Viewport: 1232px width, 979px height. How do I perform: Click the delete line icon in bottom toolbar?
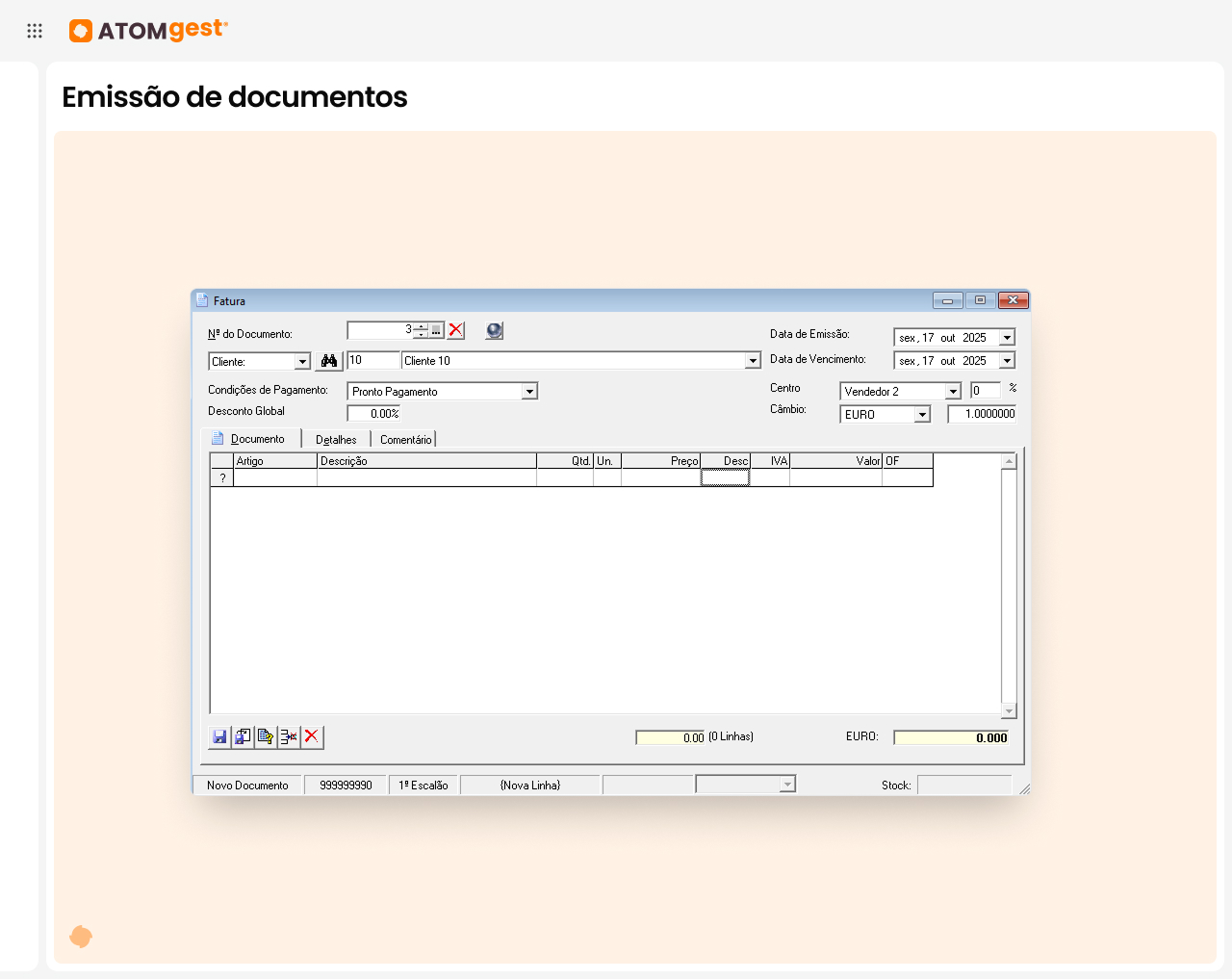pyautogui.click(x=289, y=736)
